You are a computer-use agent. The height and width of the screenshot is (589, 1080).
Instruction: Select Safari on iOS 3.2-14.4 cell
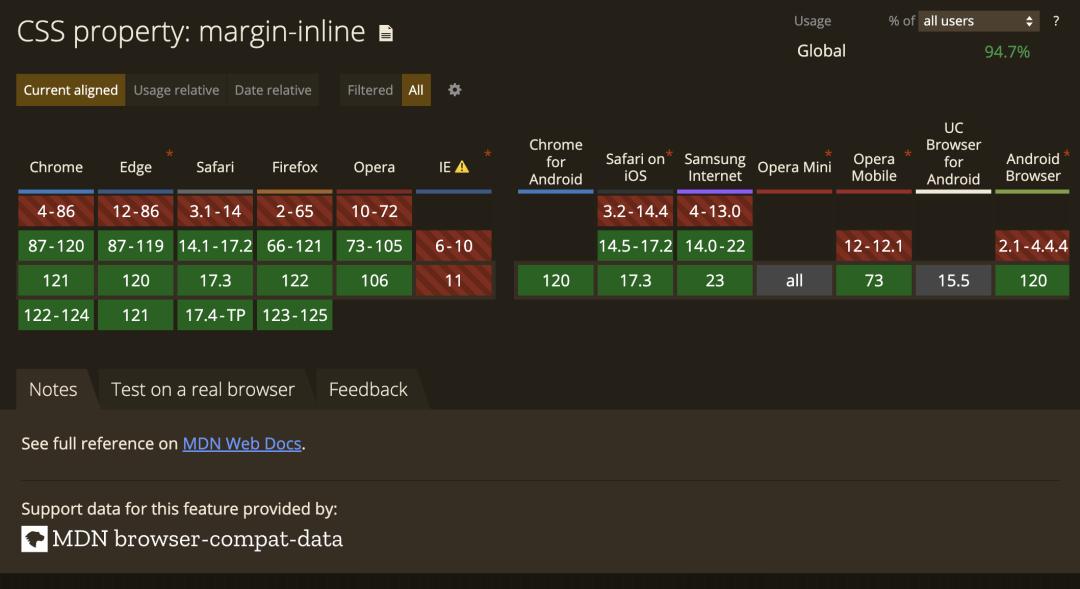(635, 211)
